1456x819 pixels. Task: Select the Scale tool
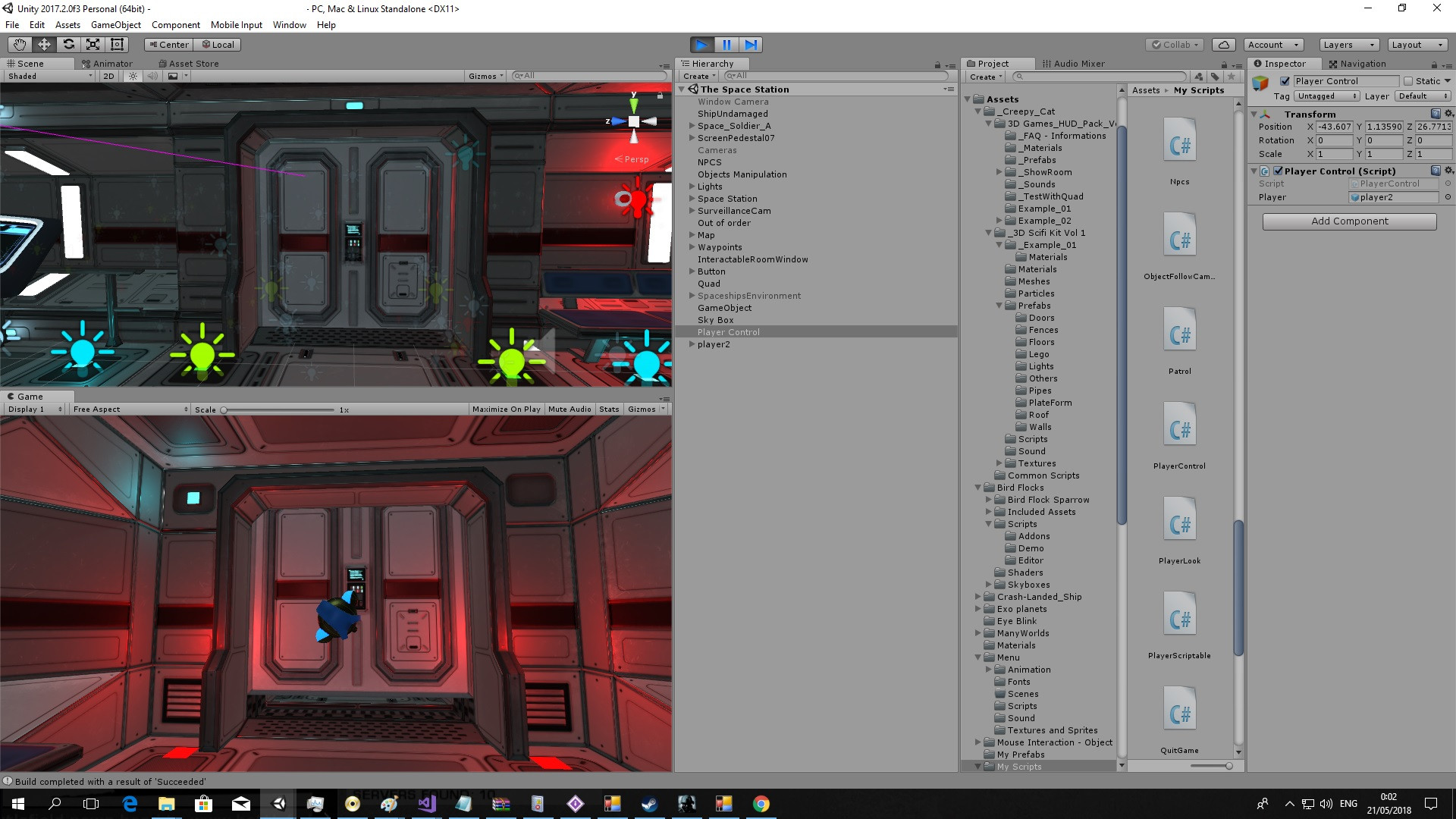93,45
